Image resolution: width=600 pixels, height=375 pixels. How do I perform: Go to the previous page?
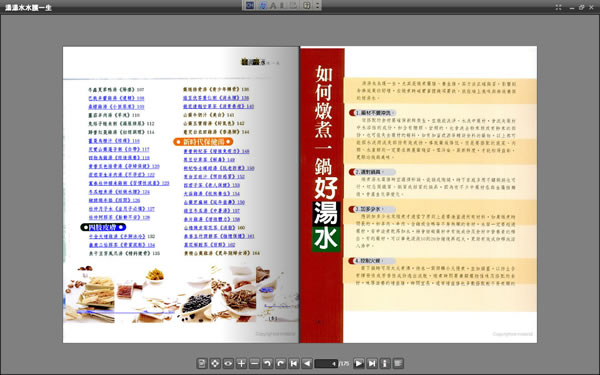click(x=307, y=363)
